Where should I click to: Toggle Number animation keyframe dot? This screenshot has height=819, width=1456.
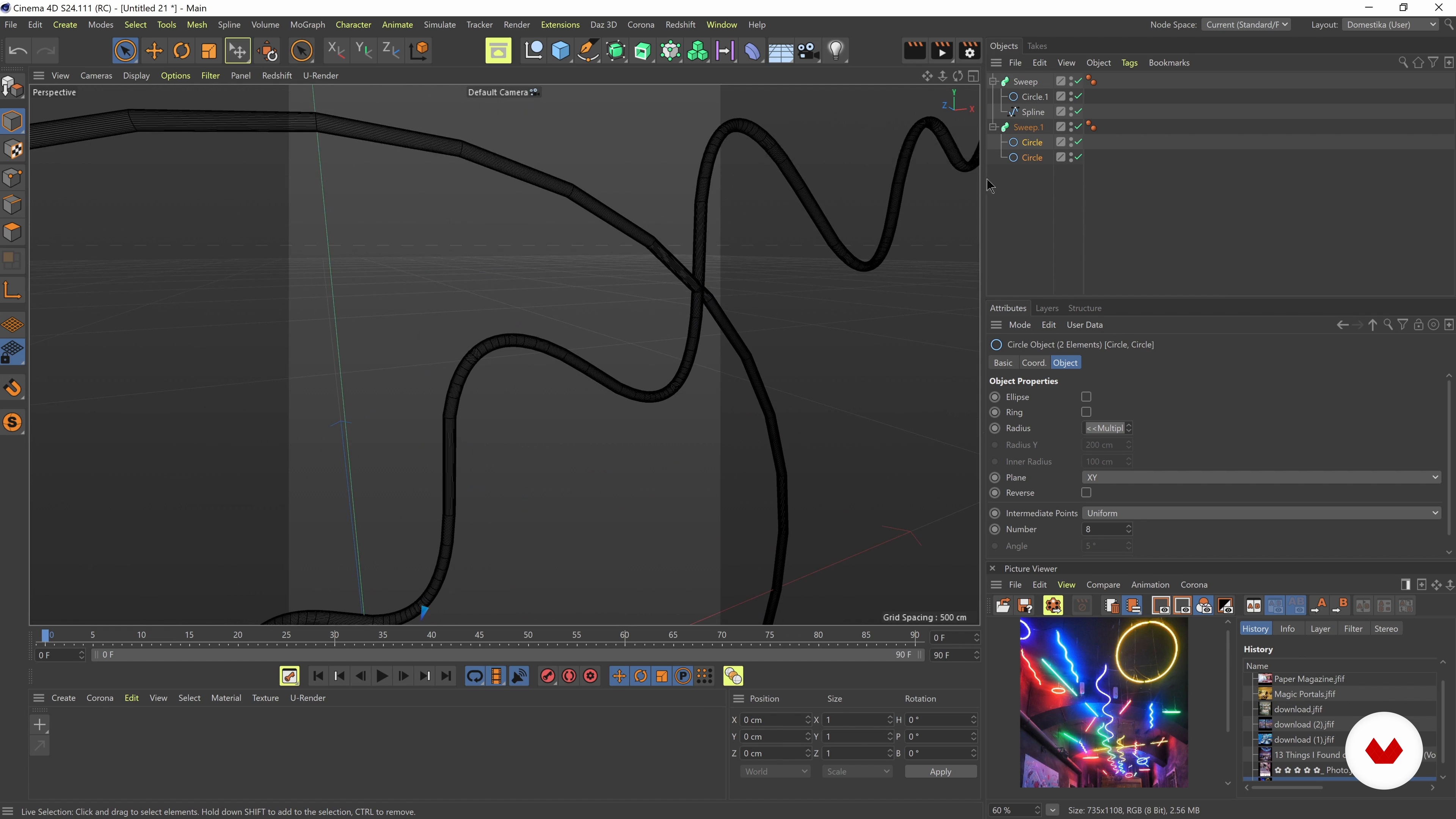(995, 530)
